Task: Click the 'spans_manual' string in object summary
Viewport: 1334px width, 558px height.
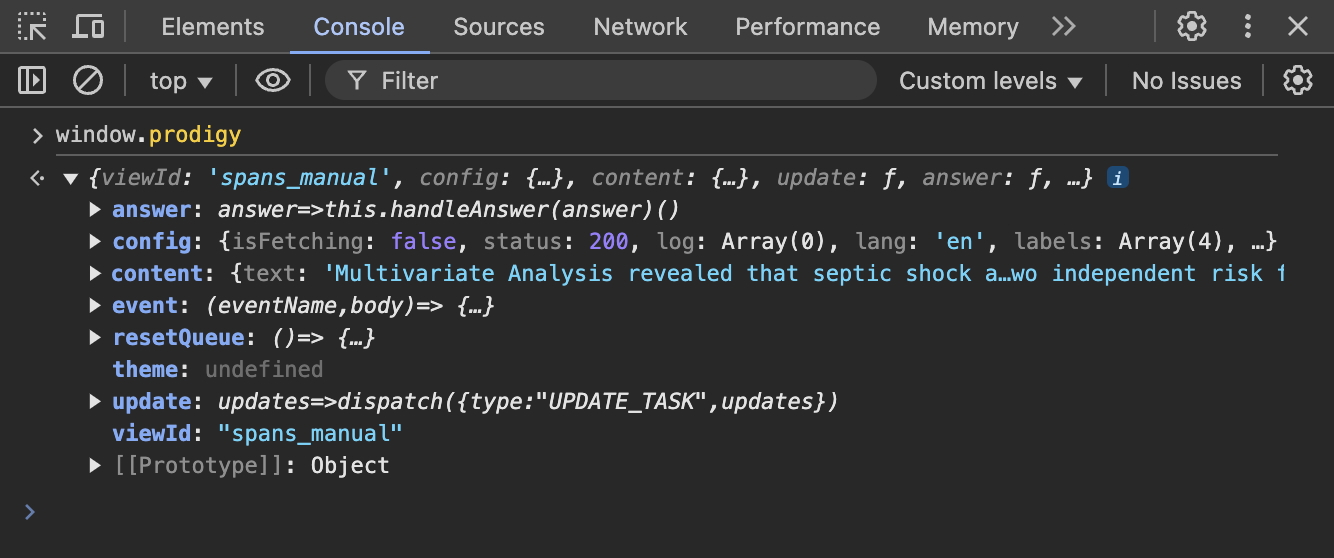Action: pos(299,179)
